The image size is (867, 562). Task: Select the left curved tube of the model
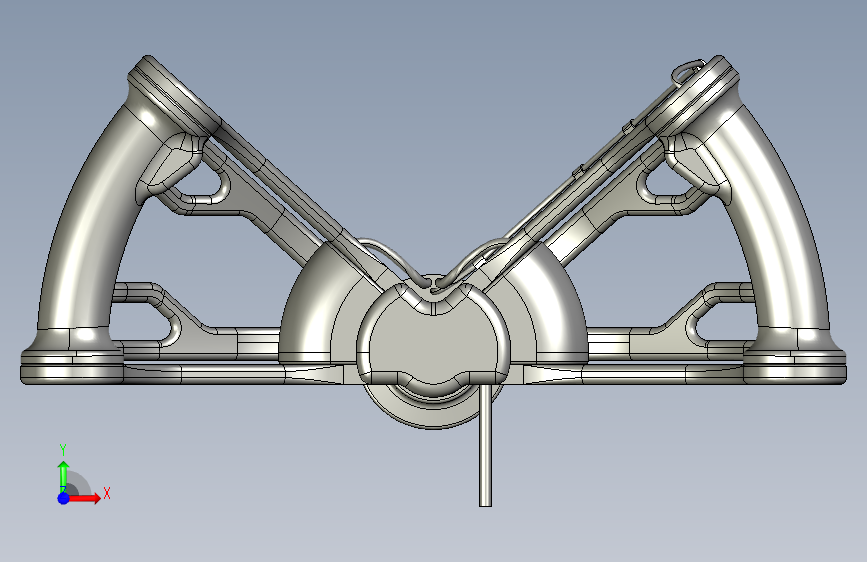[x=88, y=221]
